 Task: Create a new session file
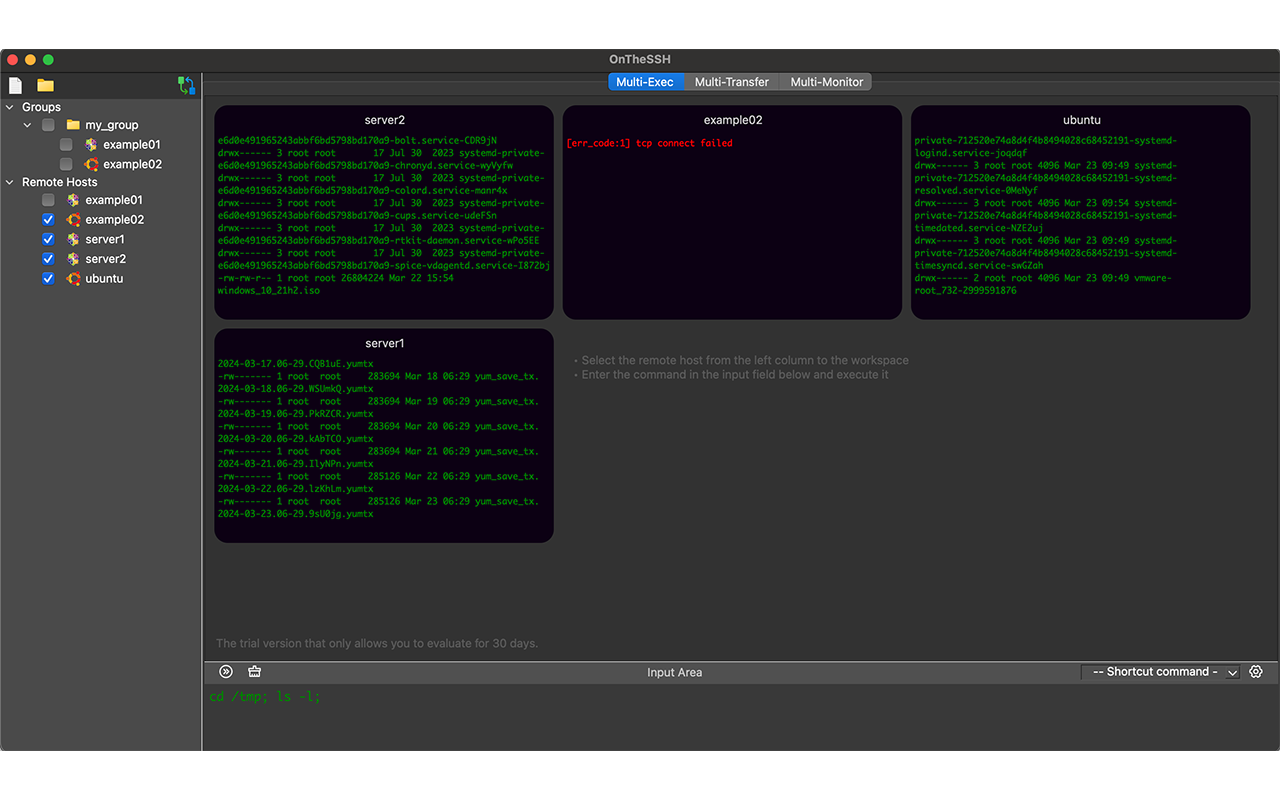(x=13, y=85)
